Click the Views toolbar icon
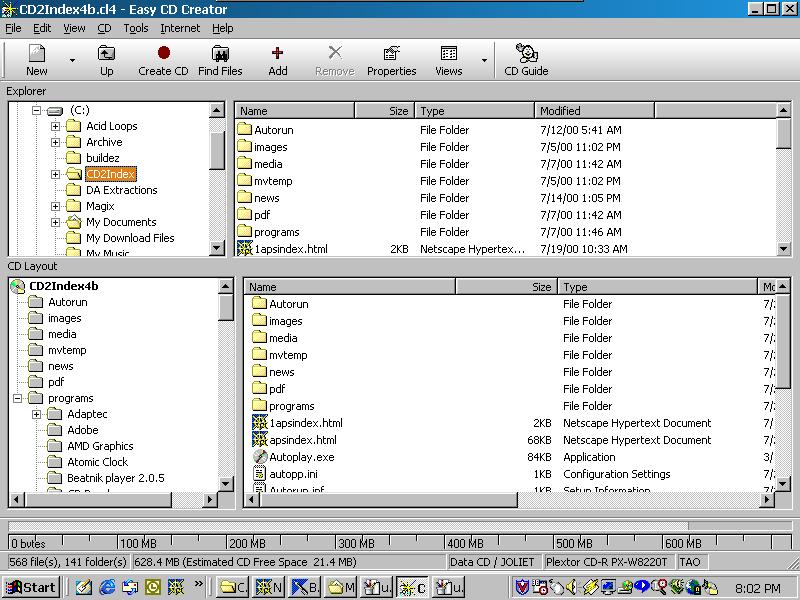800x600 pixels. click(x=448, y=60)
